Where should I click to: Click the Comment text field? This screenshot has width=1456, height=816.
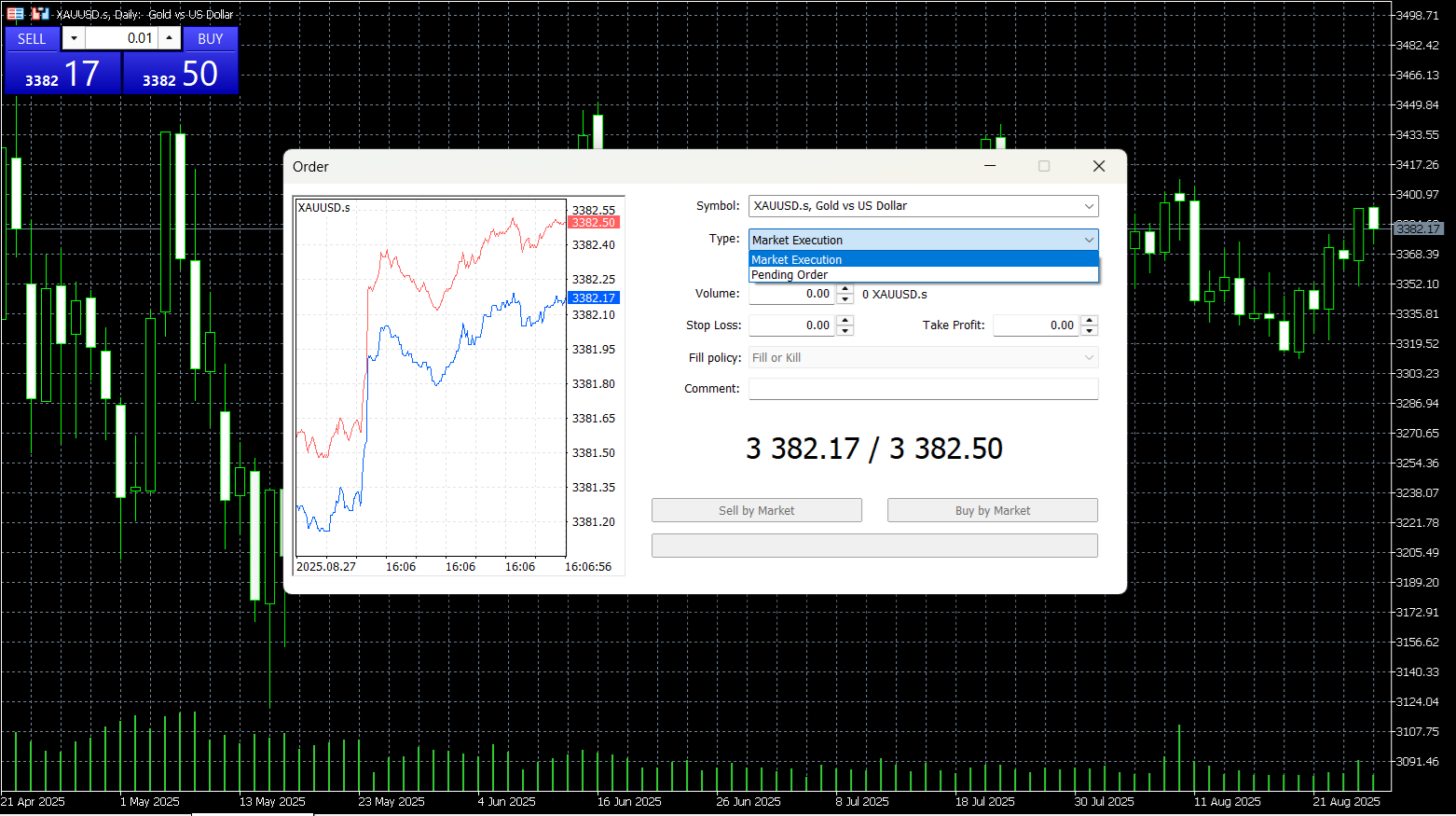pos(924,389)
